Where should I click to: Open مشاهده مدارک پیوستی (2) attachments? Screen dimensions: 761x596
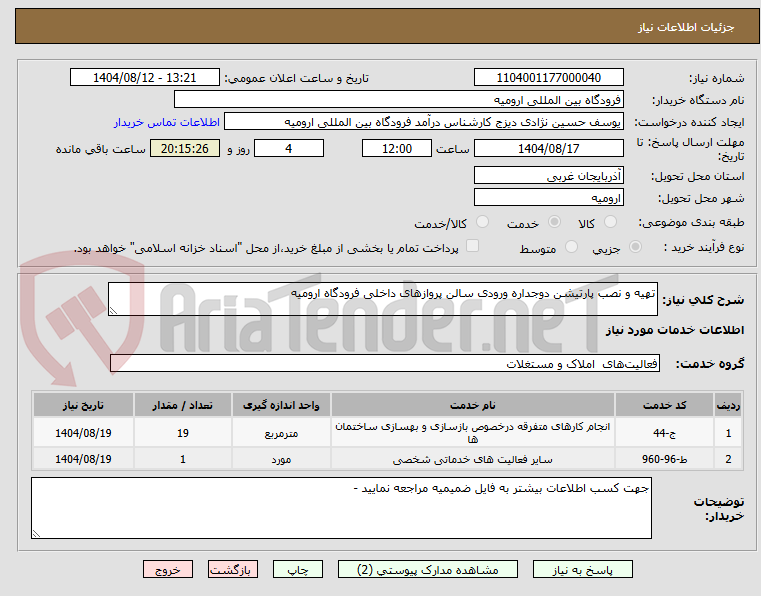tap(428, 569)
